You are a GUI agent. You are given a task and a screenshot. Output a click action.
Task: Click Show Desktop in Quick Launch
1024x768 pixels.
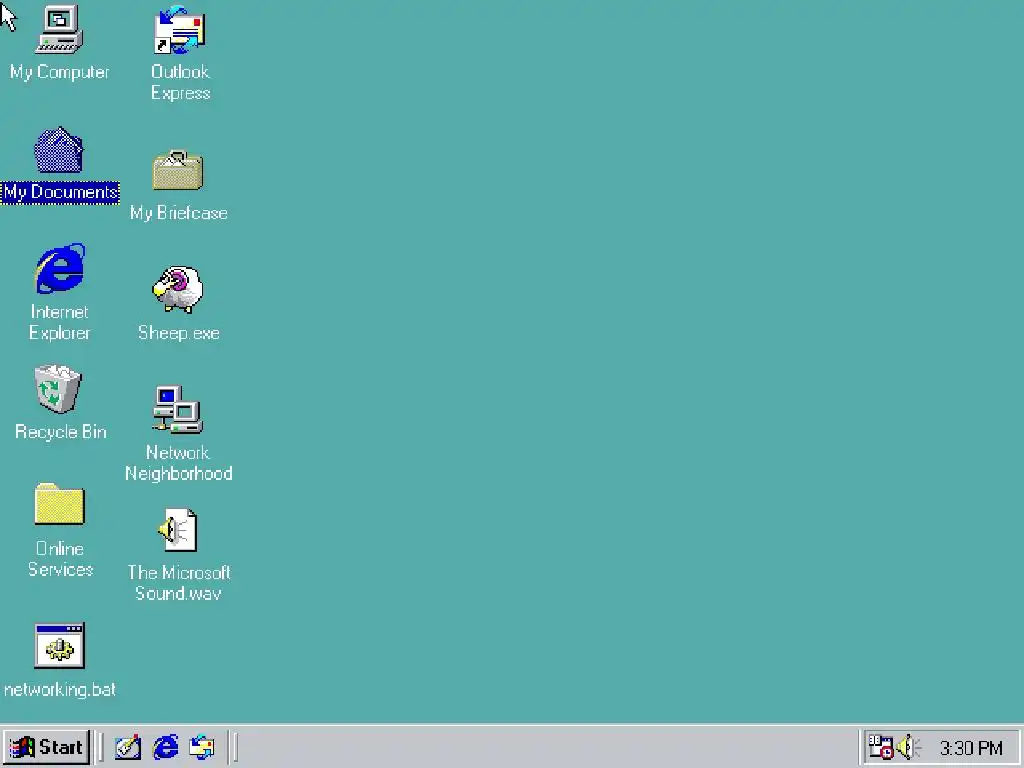pyautogui.click(x=128, y=747)
